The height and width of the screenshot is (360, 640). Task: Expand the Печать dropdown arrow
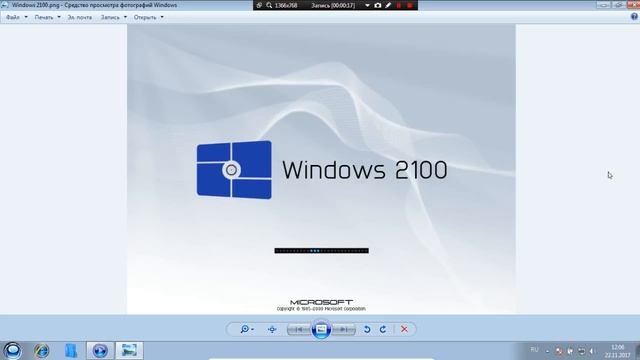click(x=59, y=17)
